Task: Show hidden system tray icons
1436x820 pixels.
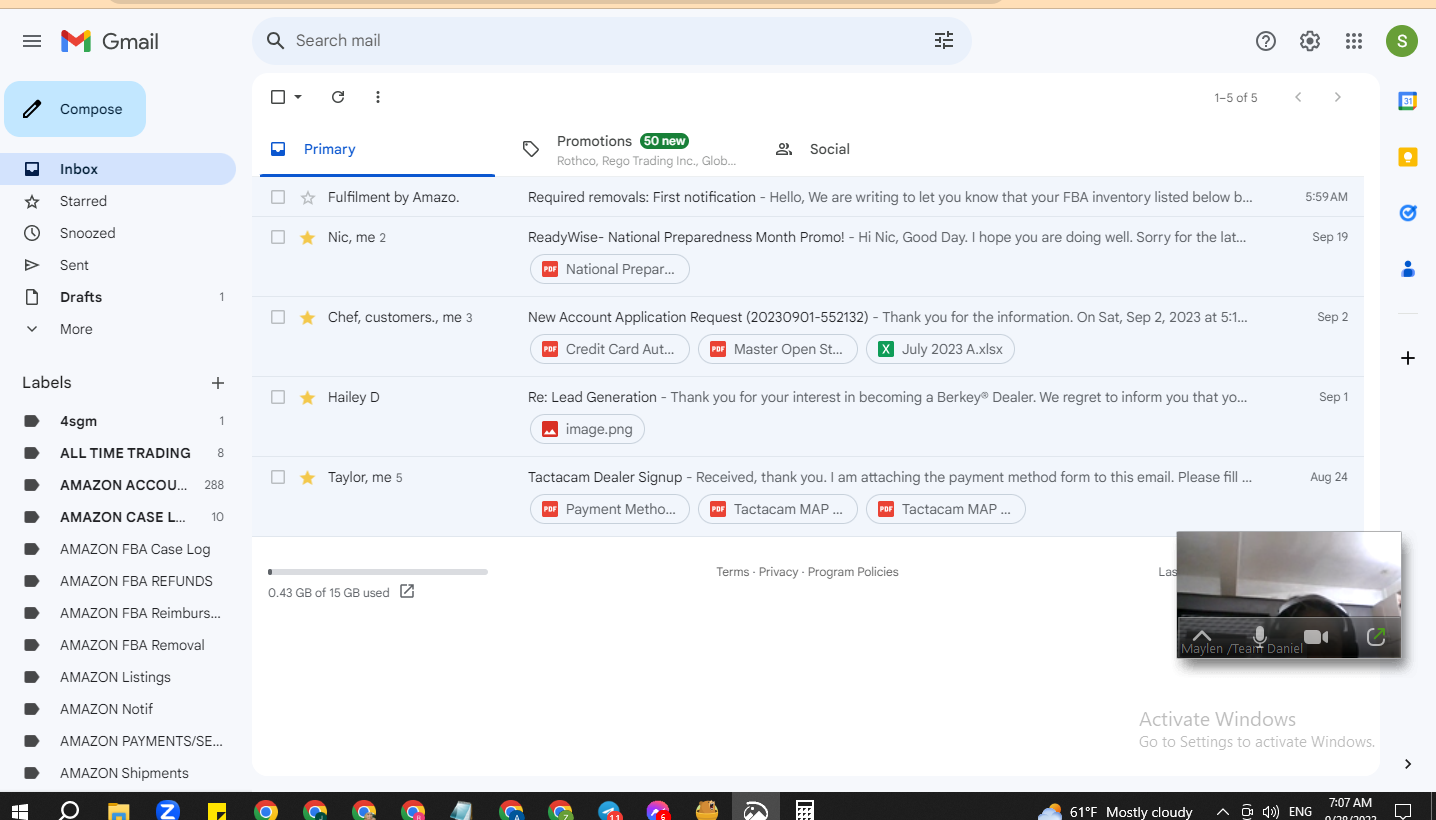Action: 1222,812
